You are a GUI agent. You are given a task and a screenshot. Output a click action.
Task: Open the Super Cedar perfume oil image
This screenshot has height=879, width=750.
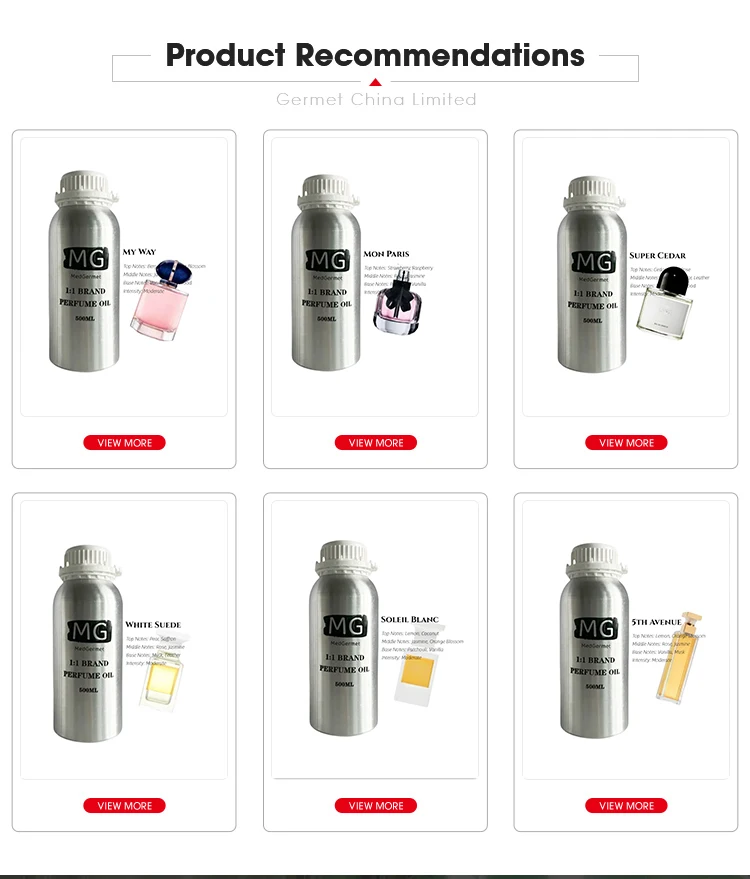coord(626,277)
